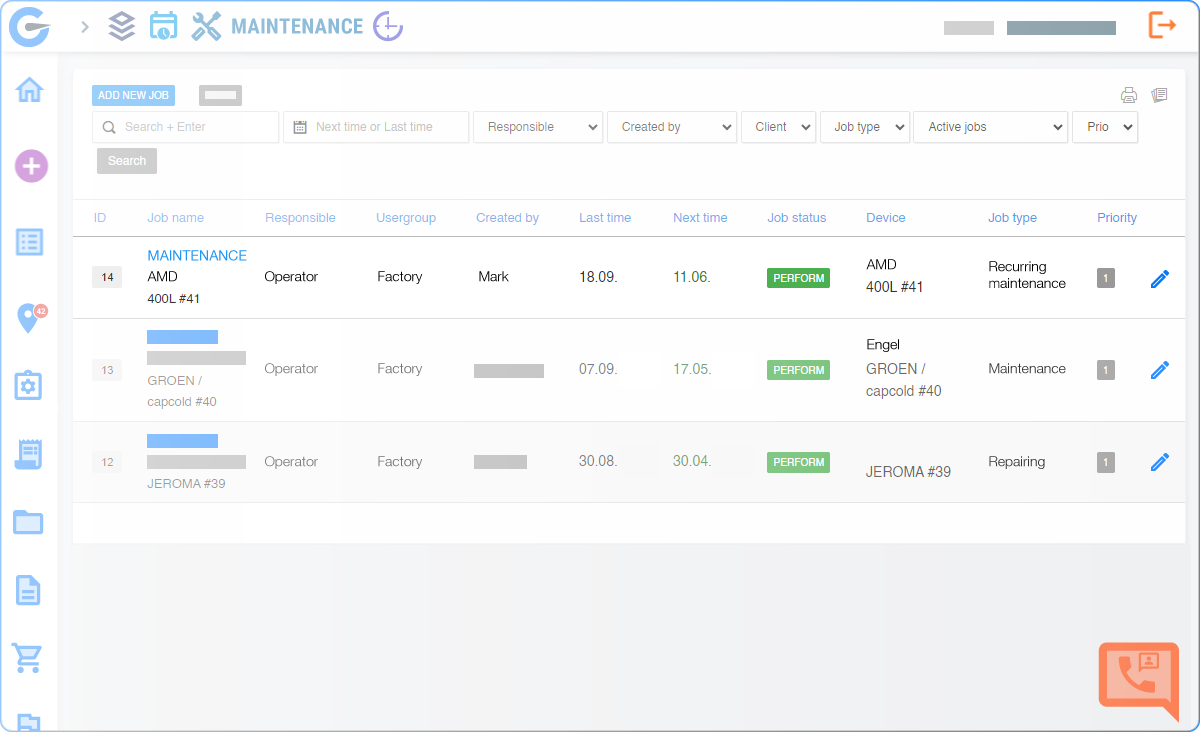Open the Responsible filter dropdown

tap(538, 127)
